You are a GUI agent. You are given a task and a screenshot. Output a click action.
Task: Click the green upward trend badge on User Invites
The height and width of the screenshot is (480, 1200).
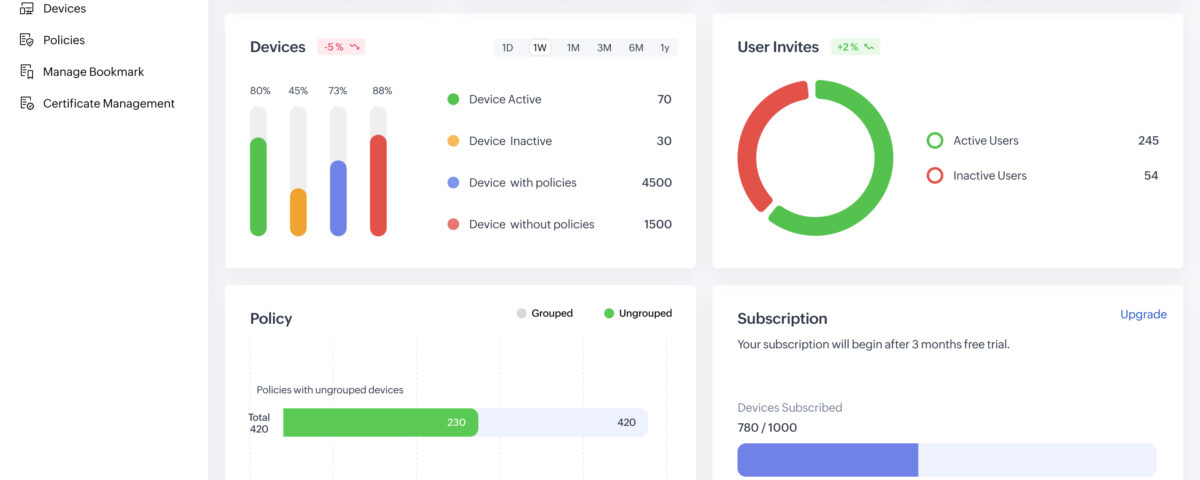[x=855, y=47]
